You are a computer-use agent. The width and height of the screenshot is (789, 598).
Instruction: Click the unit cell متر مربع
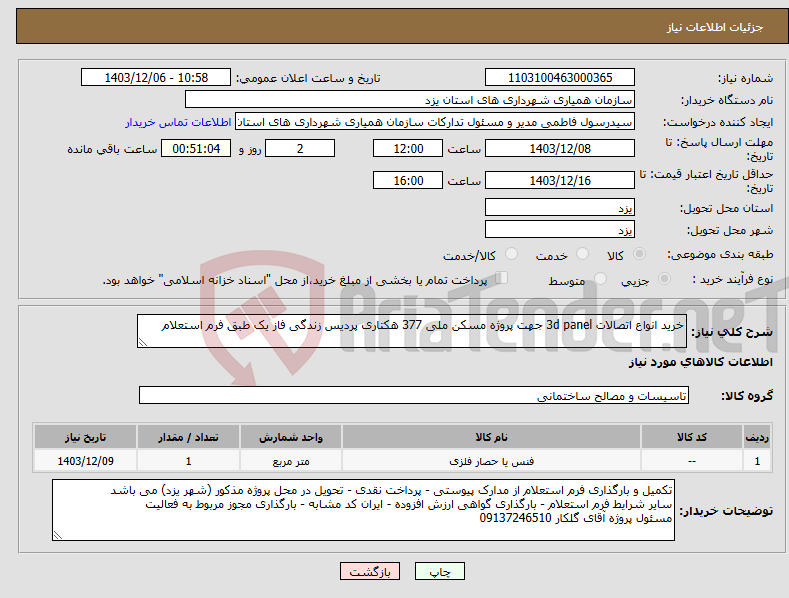point(291,461)
